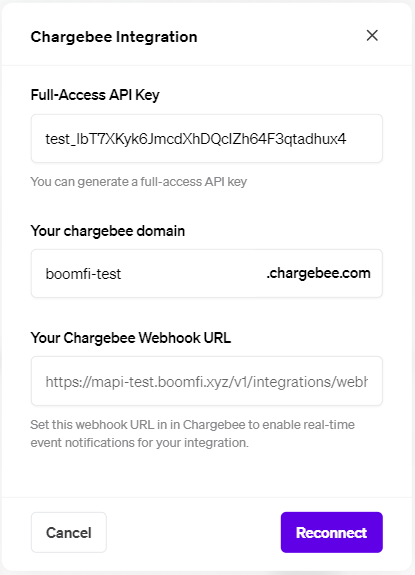Image resolution: width=415 pixels, height=575 pixels.
Task: Click the "event notifications for your integration" line
Action: coord(140,443)
